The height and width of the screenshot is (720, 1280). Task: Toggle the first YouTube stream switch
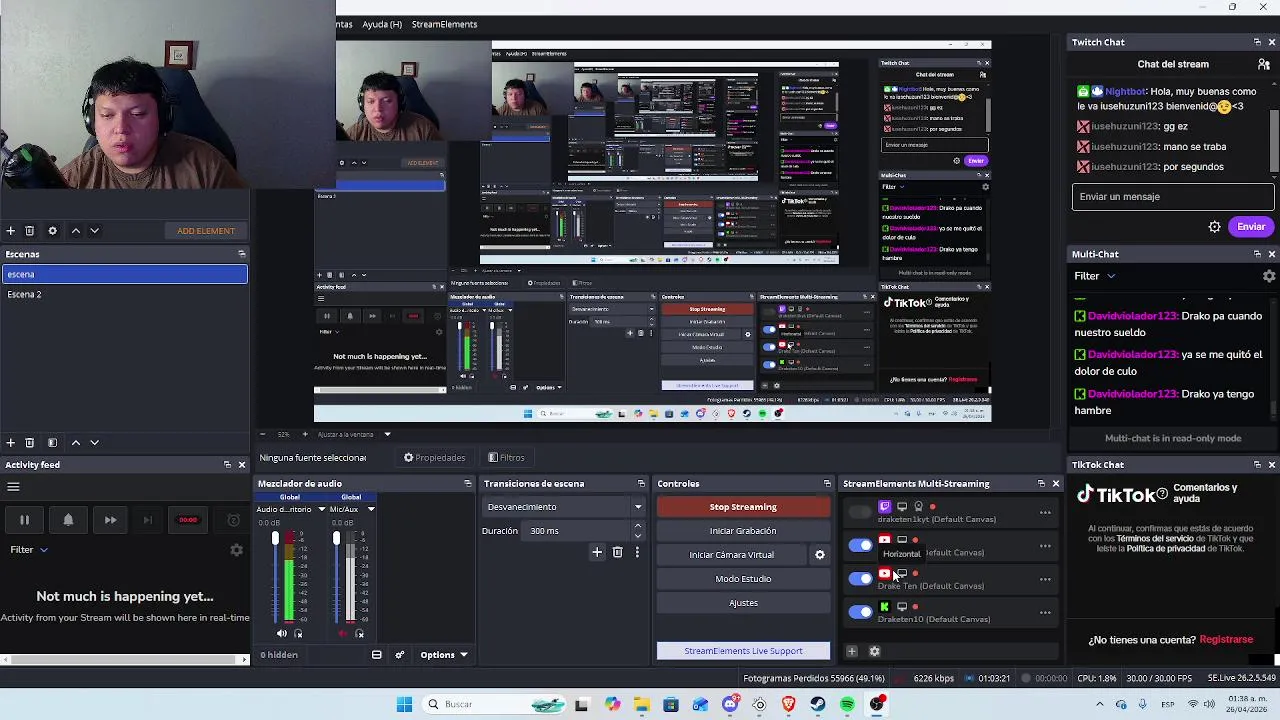tap(860, 546)
